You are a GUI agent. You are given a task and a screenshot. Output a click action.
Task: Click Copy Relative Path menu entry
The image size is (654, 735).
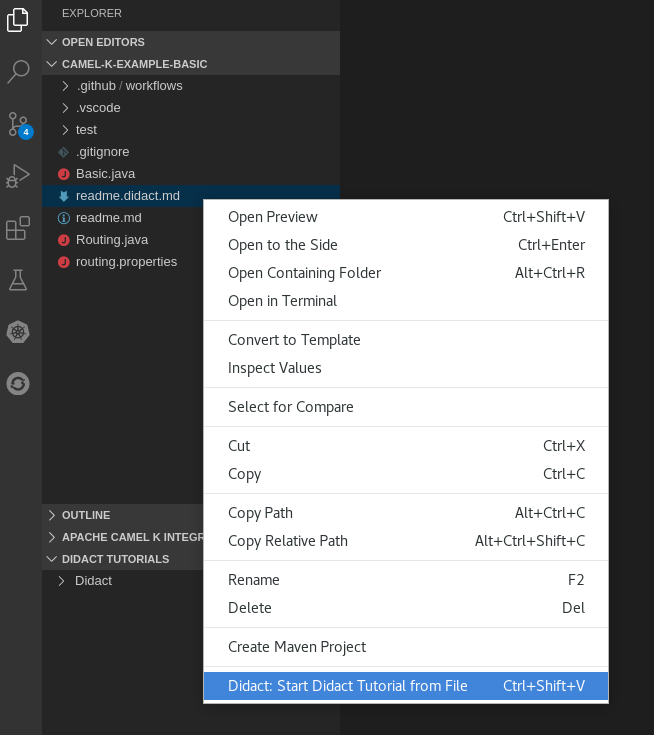pos(288,541)
